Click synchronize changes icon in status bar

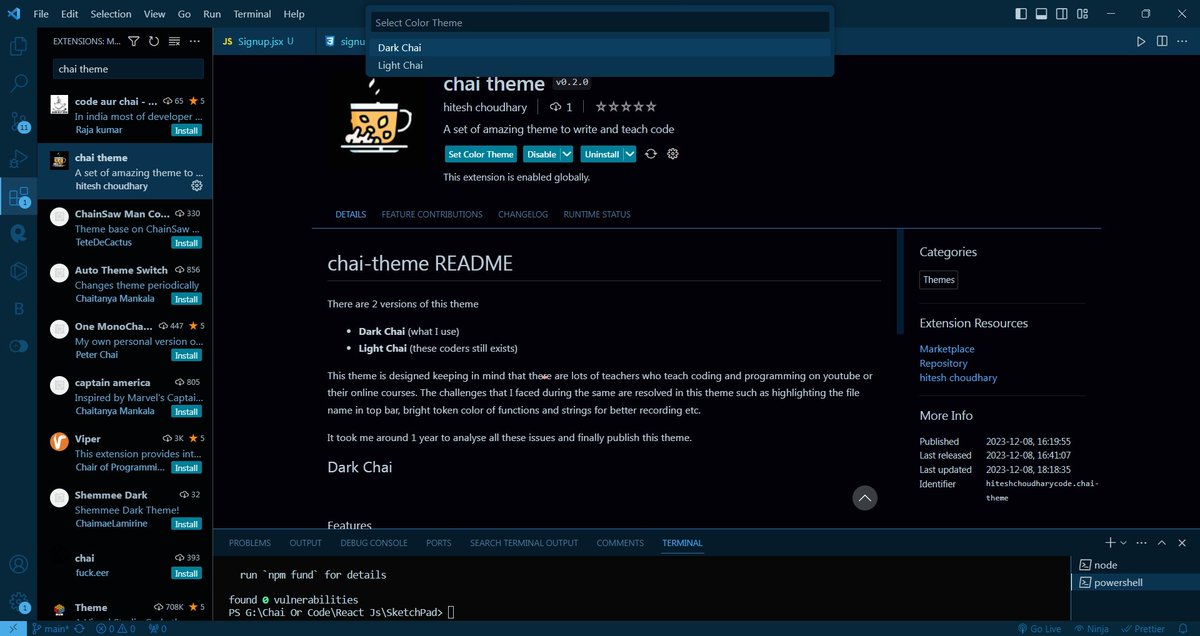pyautogui.click(x=79, y=629)
